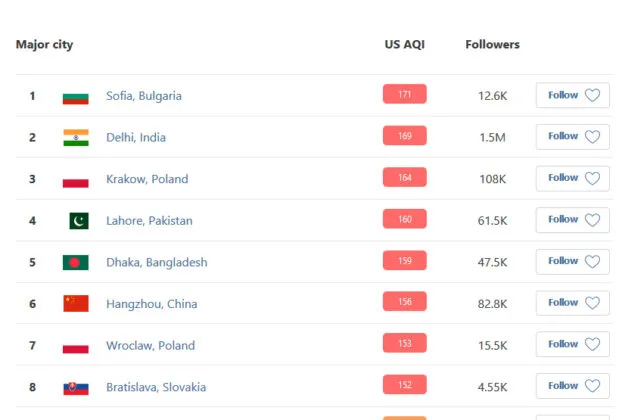This screenshot has width=622, height=420.
Task: Click the India flag icon
Action: point(76,138)
